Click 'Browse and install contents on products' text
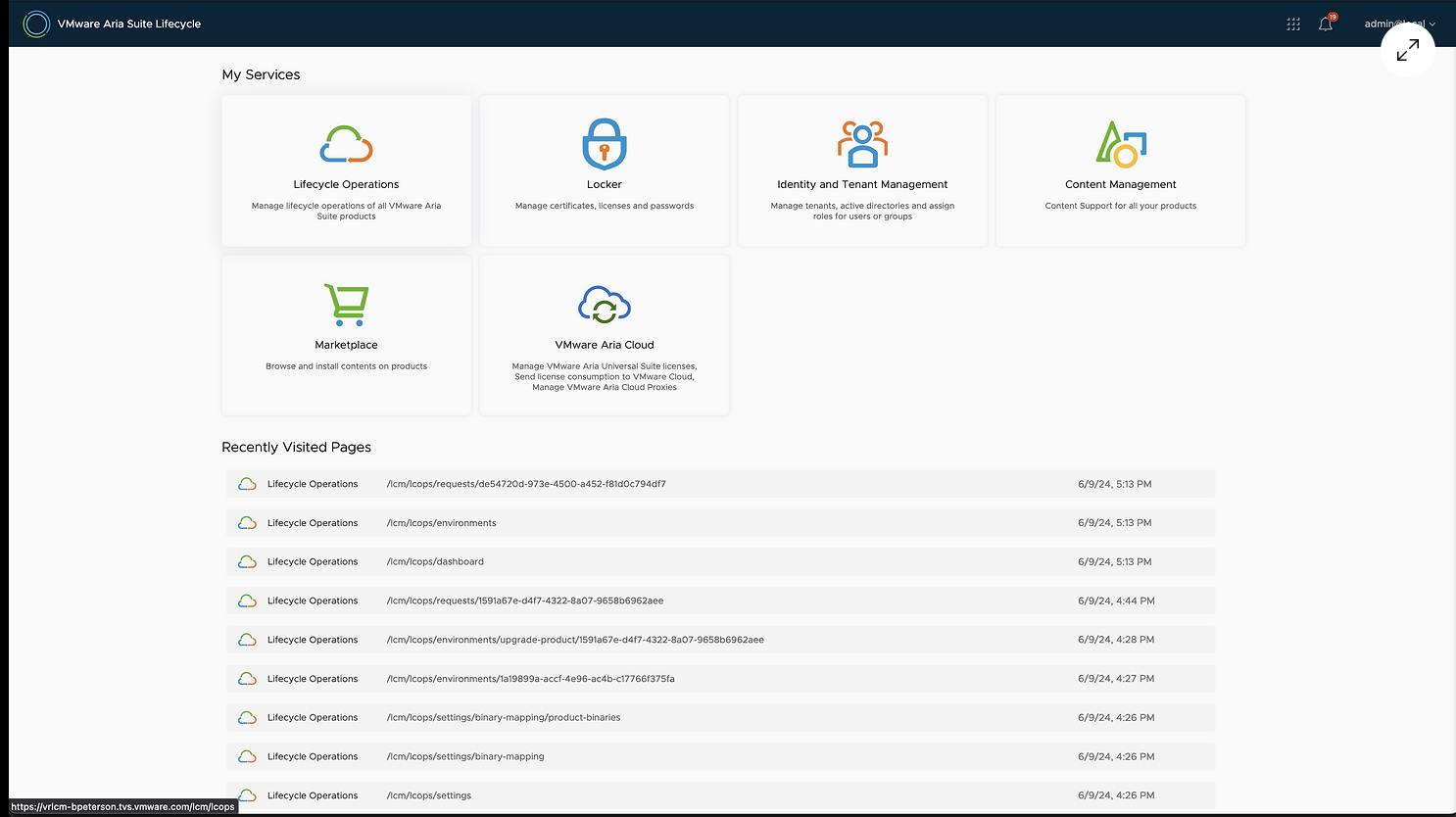 [x=346, y=366]
